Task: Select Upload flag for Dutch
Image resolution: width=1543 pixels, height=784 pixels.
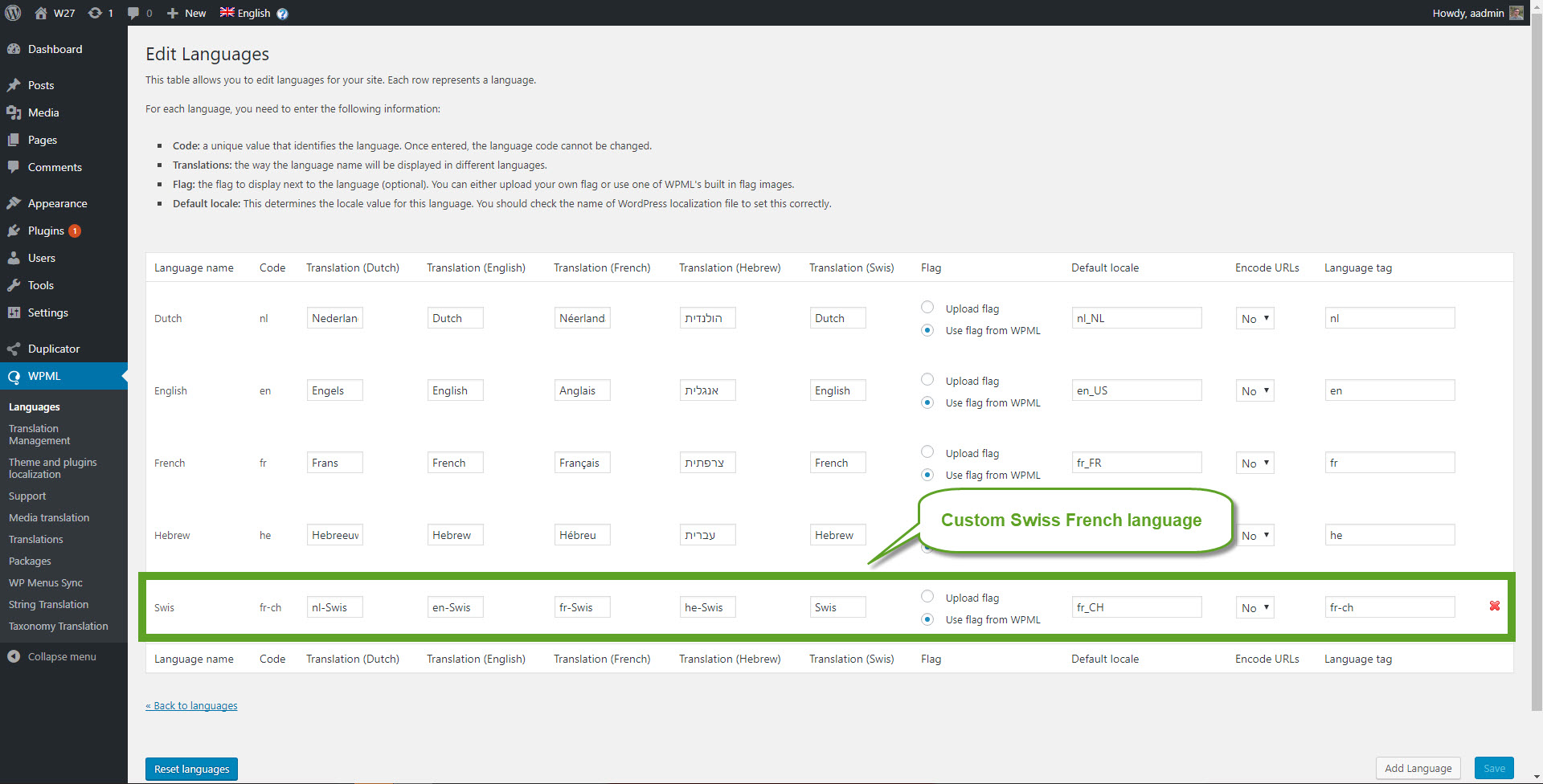Action: tap(927, 307)
